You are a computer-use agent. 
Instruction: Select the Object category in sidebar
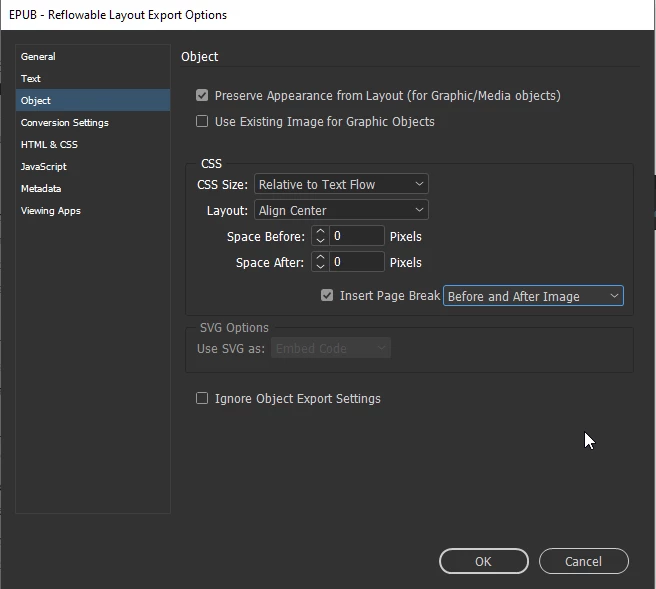coord(93,100)
